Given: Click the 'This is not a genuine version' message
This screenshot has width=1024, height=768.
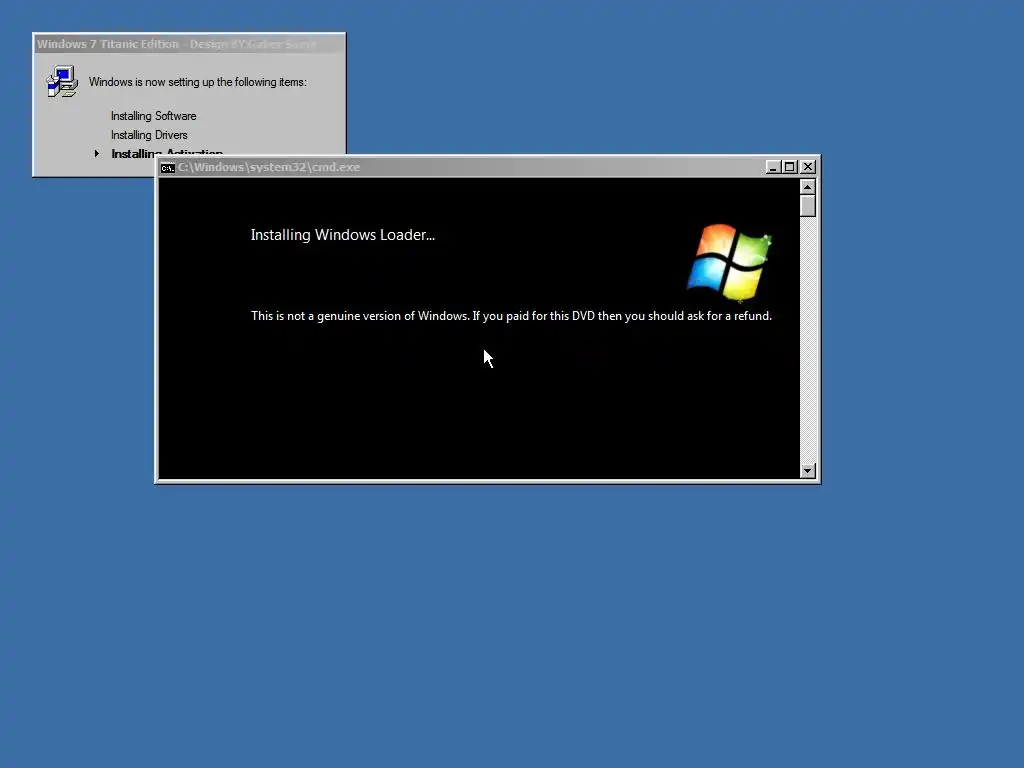Looking at the screenshot, I should [511, 316].
